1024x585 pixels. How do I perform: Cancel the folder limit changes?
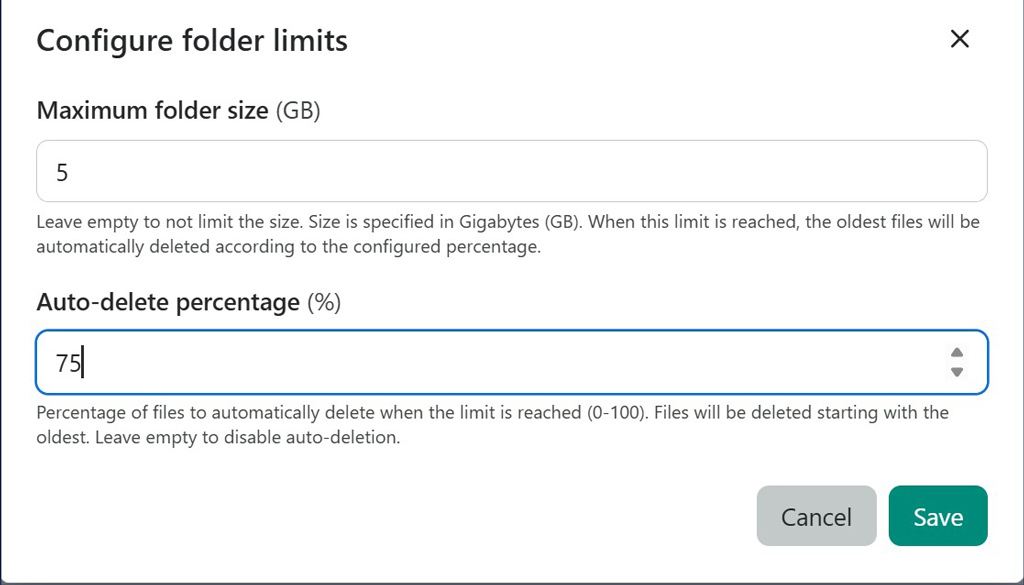tap(816, 516)
